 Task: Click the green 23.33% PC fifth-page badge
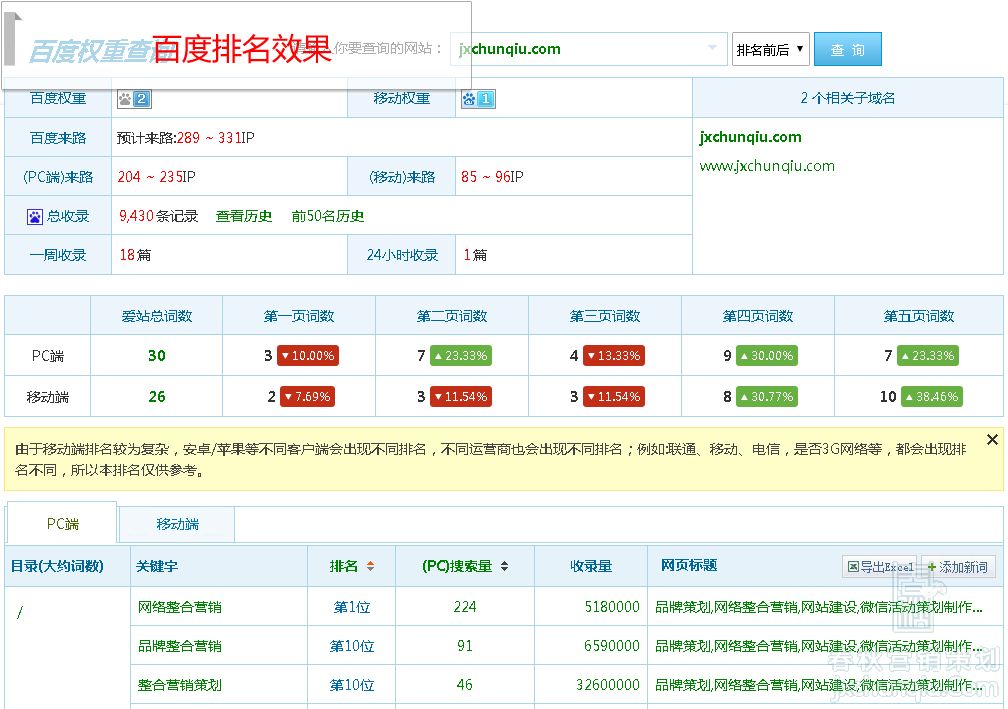click(x=928, y=355)
